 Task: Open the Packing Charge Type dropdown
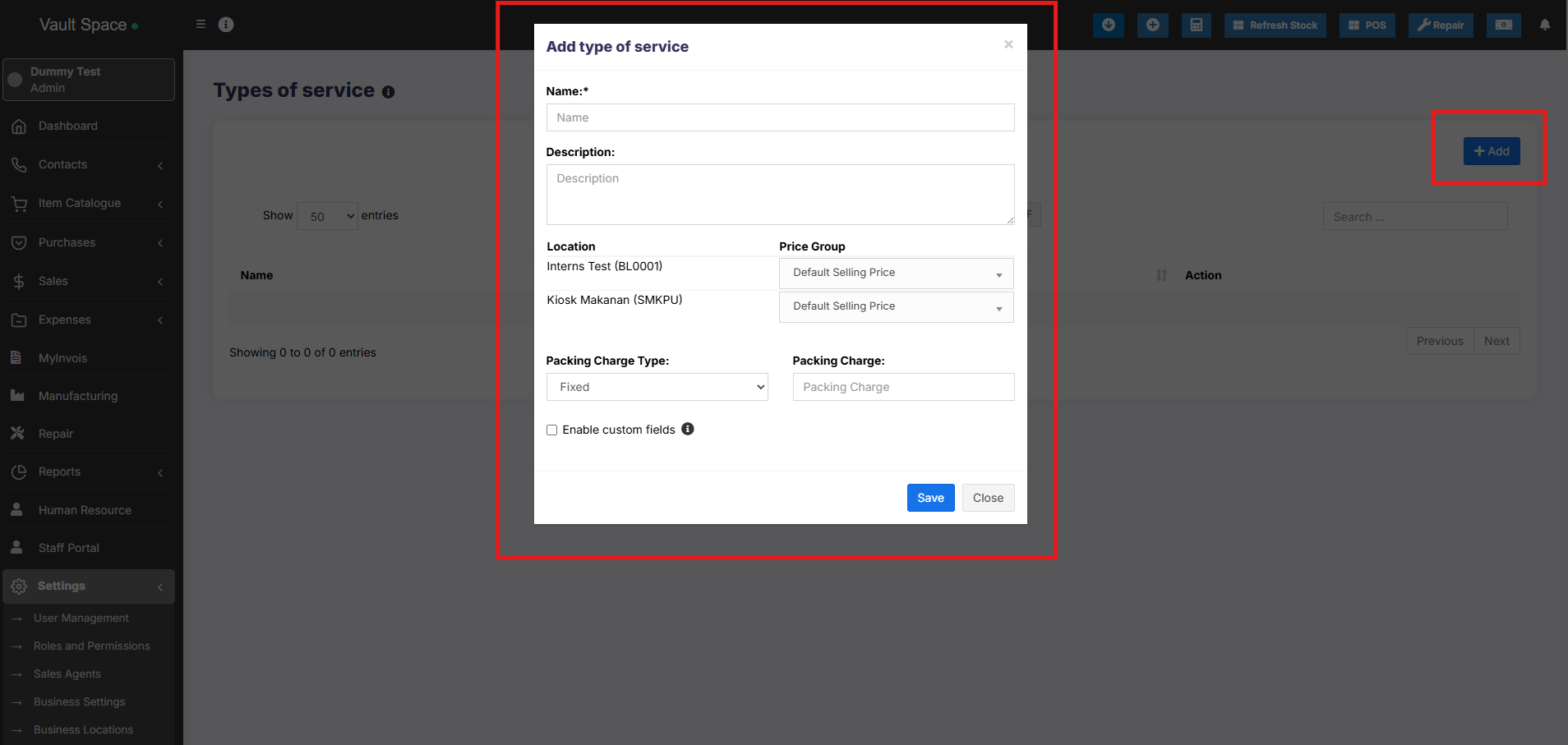(x=657, y=387)
